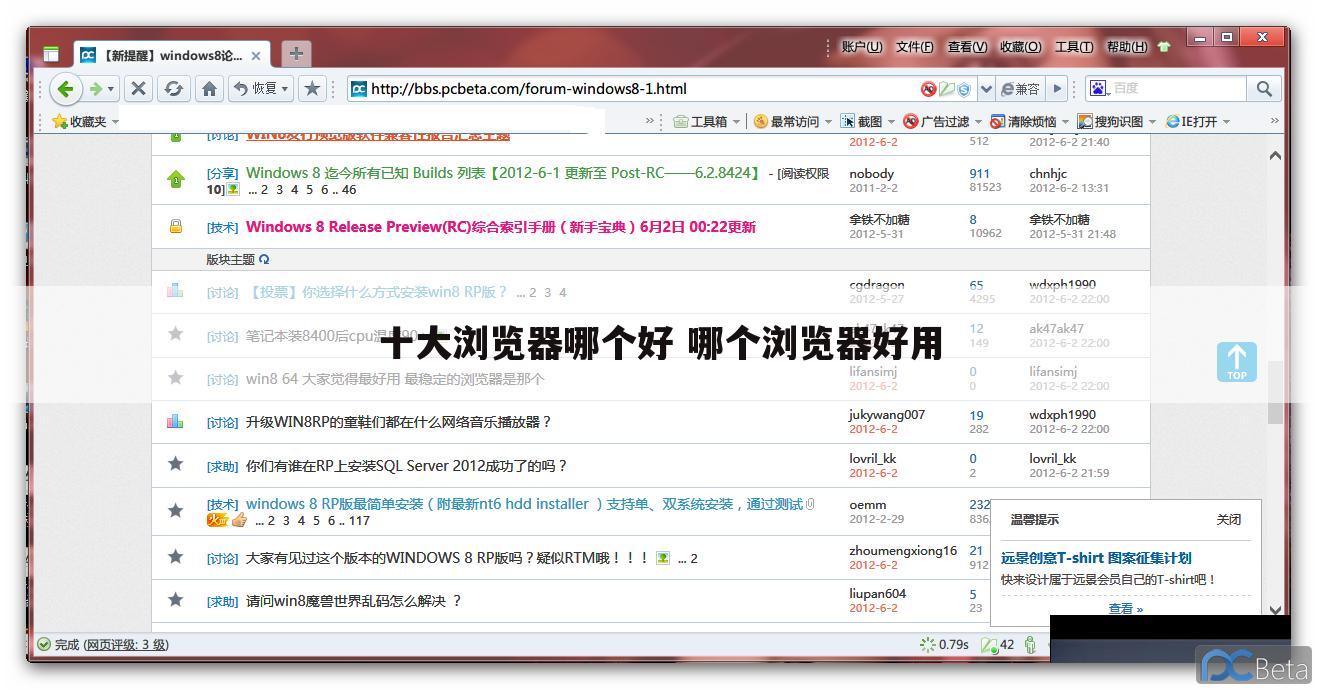Reload the page with the refresh icon
Viewport: 1318px width, 690px height.
coord(173,89)
